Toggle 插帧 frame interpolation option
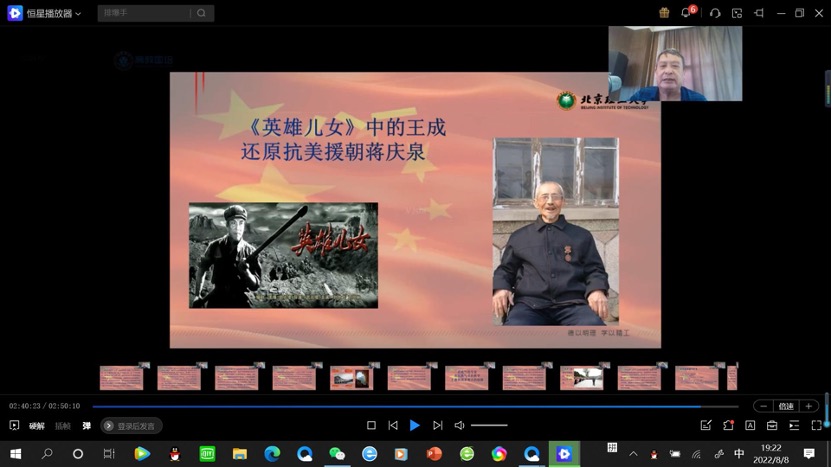Image resolution: width=832 pixels, height=468 pixels. (x=62, y=426)
